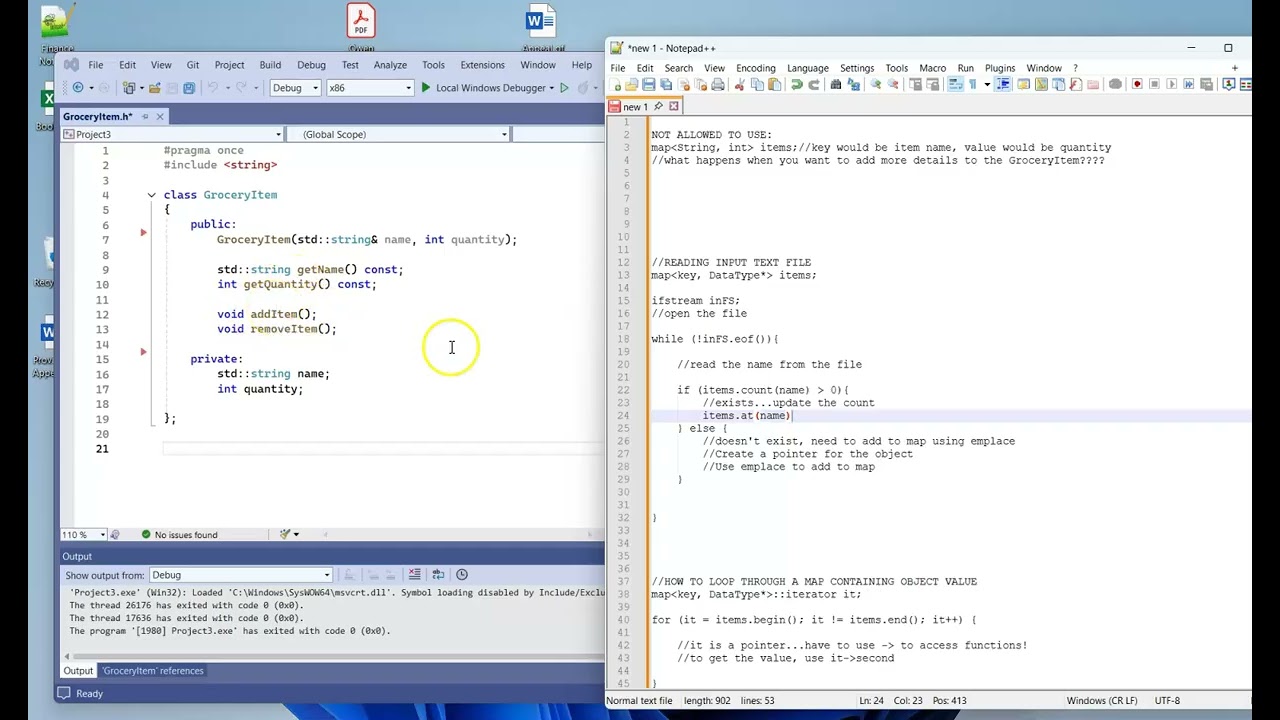This screenshot has width=1280, height=720.
Task: Click the Open File folder icon in Visual Studio
Action: pos(154,88)
